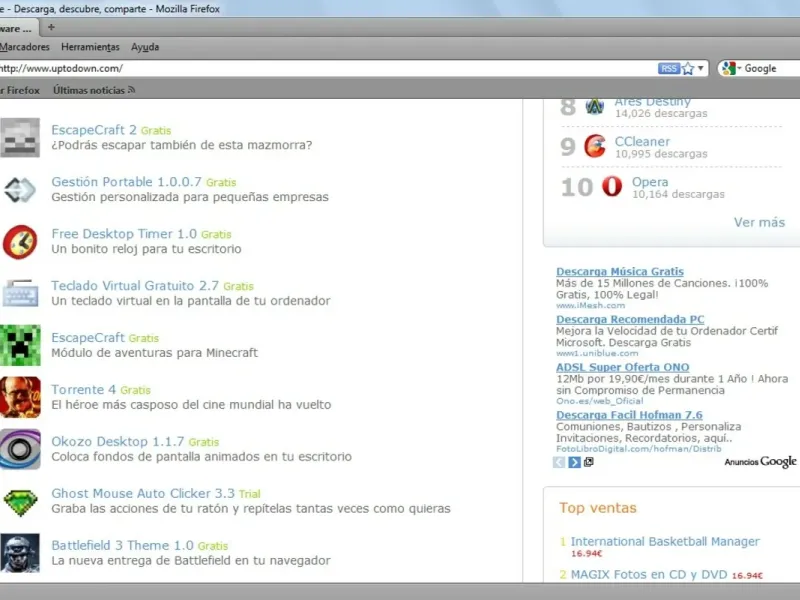The height and width of the screenshot is (600, 800).
Task: Open CCleaner link in ranking
Action: point(642,141)
